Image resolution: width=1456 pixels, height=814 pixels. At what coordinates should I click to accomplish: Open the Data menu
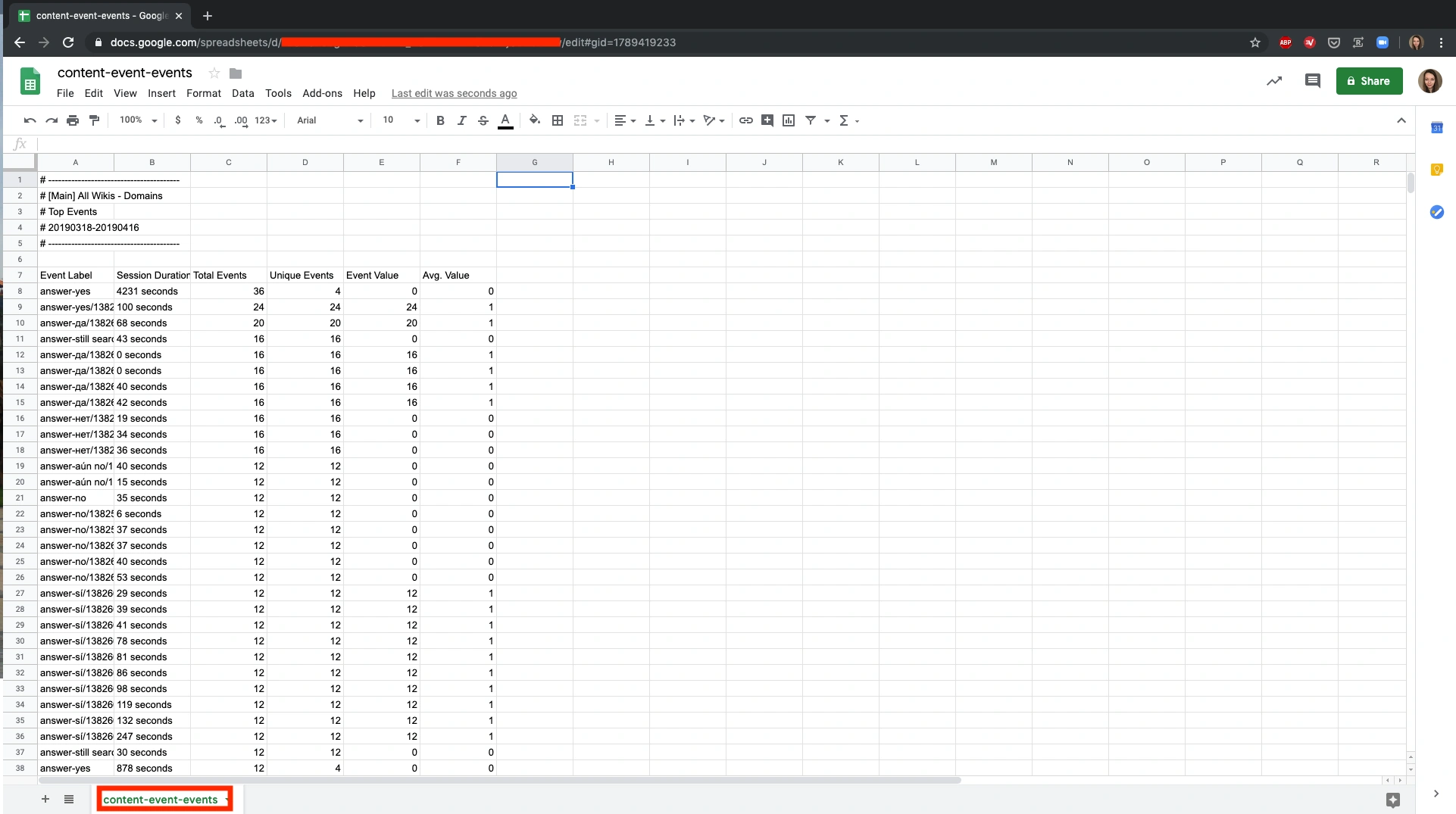point(242,93)
